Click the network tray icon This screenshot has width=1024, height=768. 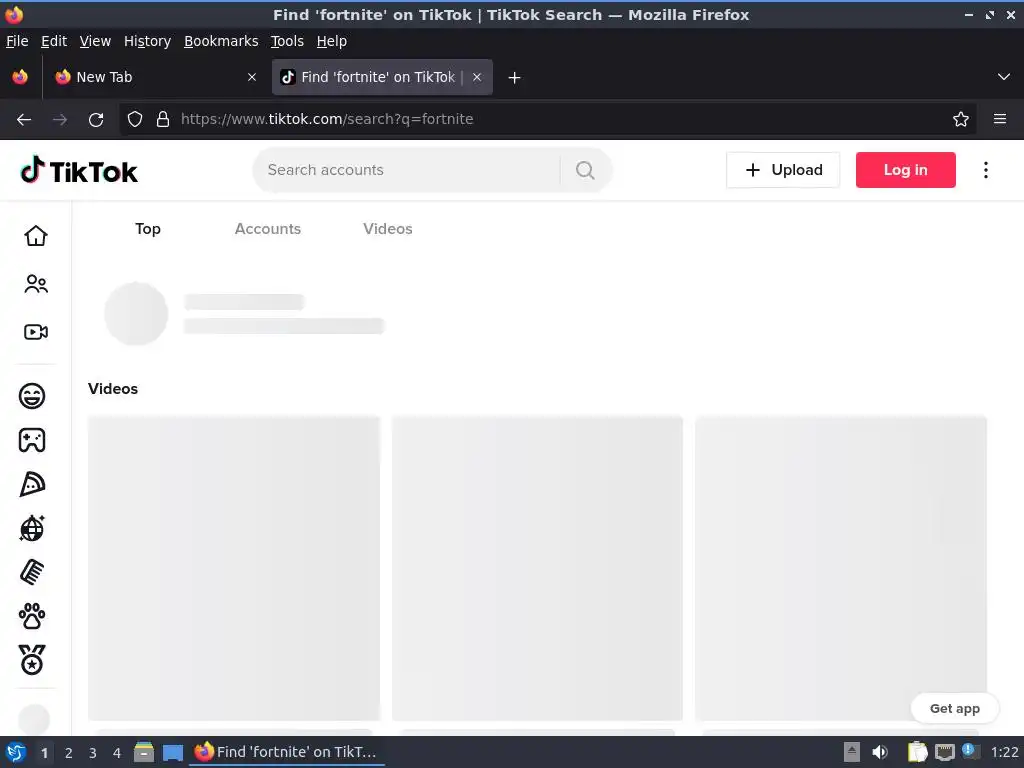944,752
